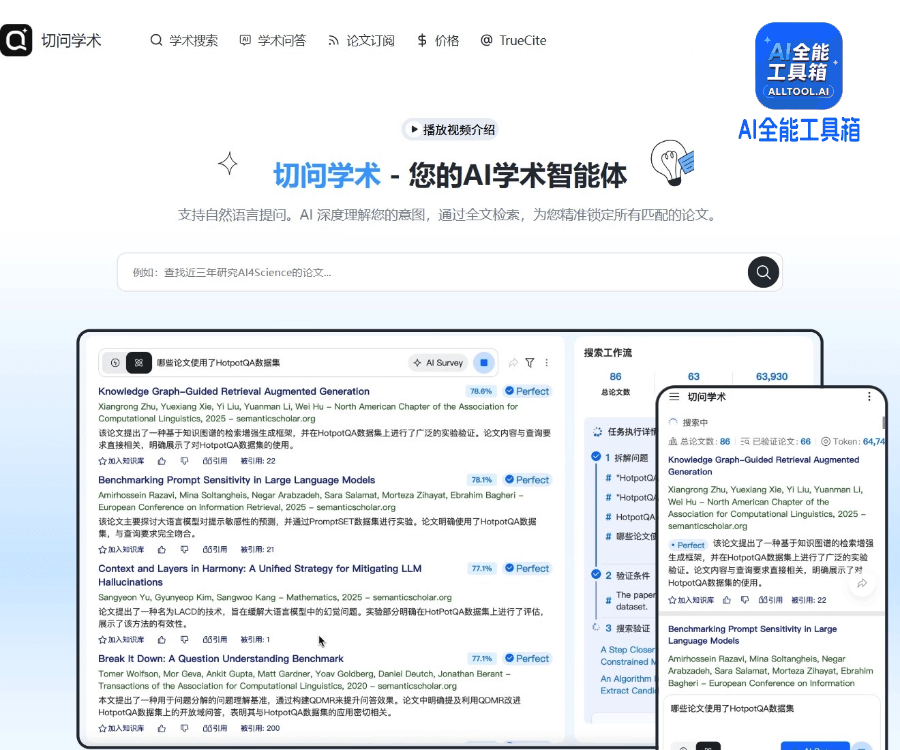This screenshot has height=750, width=900.
Task: Open the 学术搜索 nav item
Action: tap(184, 40)
